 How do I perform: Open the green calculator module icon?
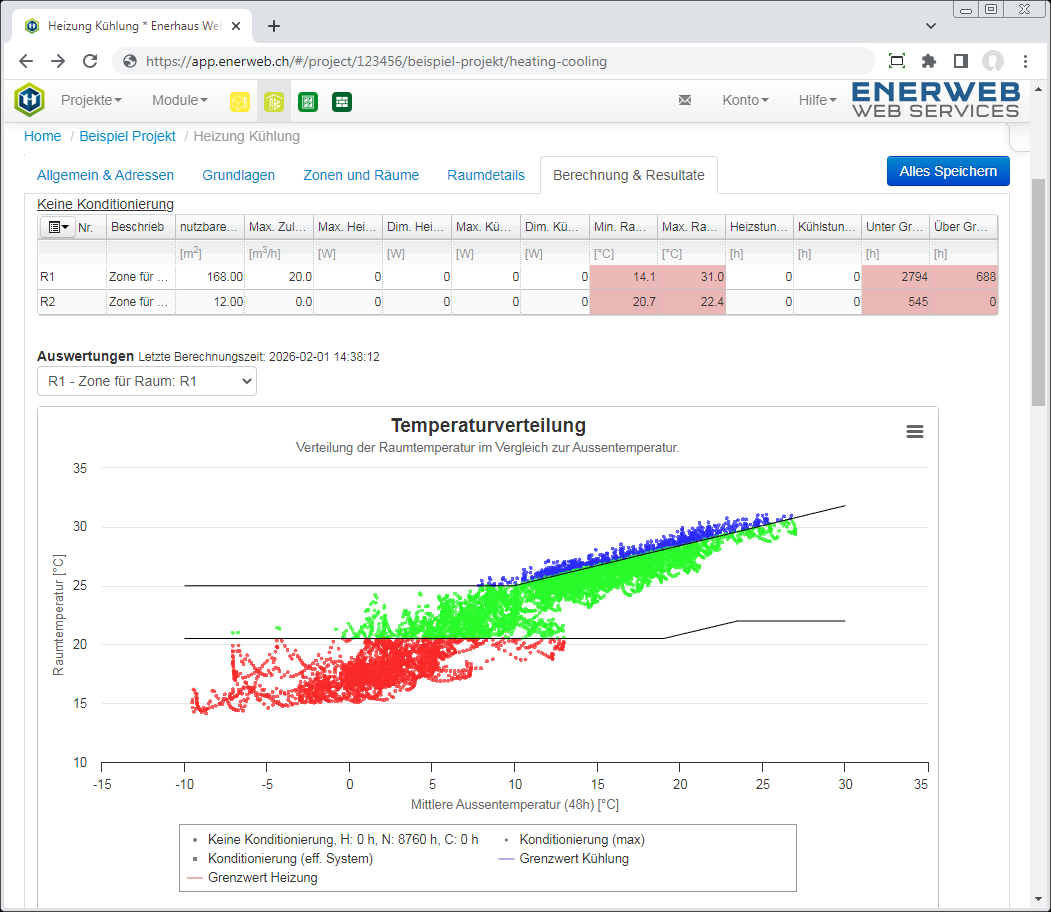click(x=308, y=101)
